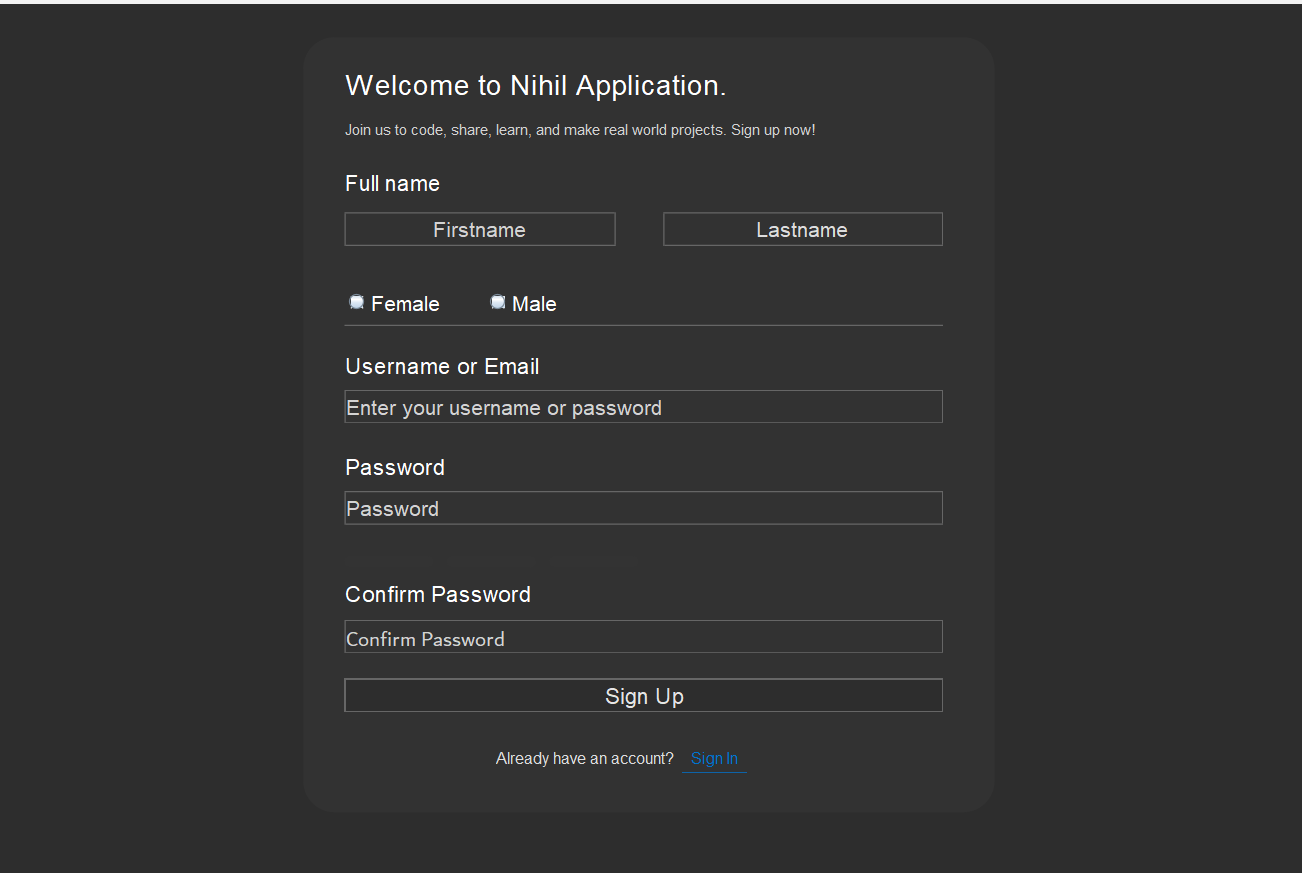Select the Male radio button
1302x873 pixels.
tap(497, 302)
